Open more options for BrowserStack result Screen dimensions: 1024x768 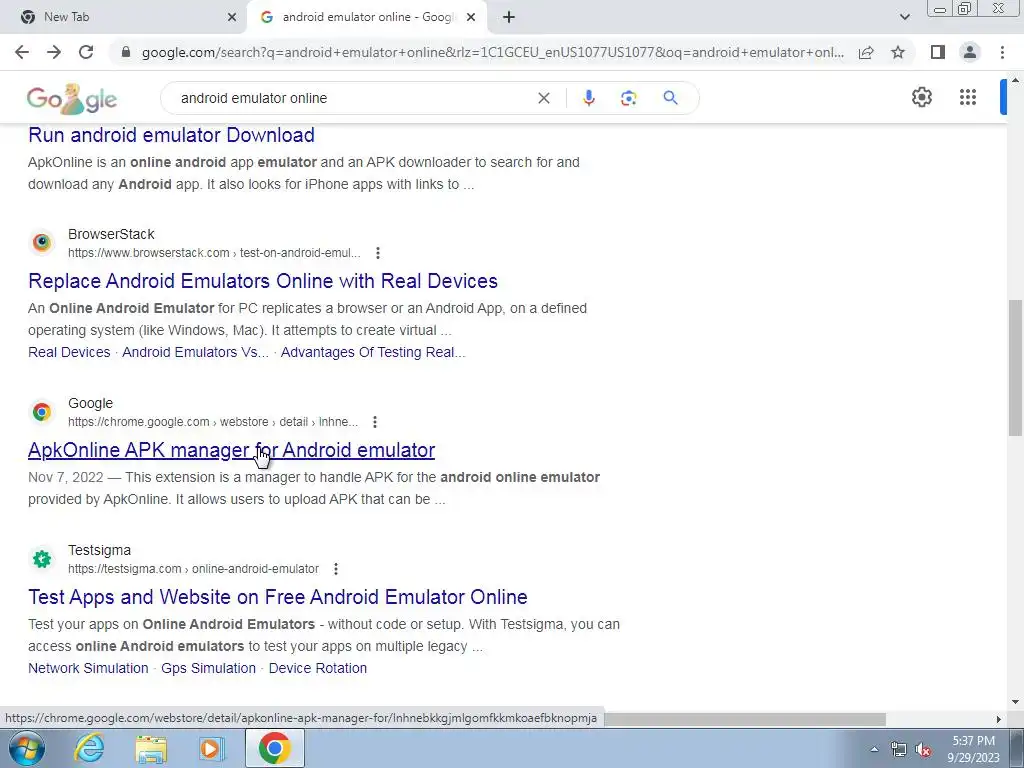tap(377, 253)
